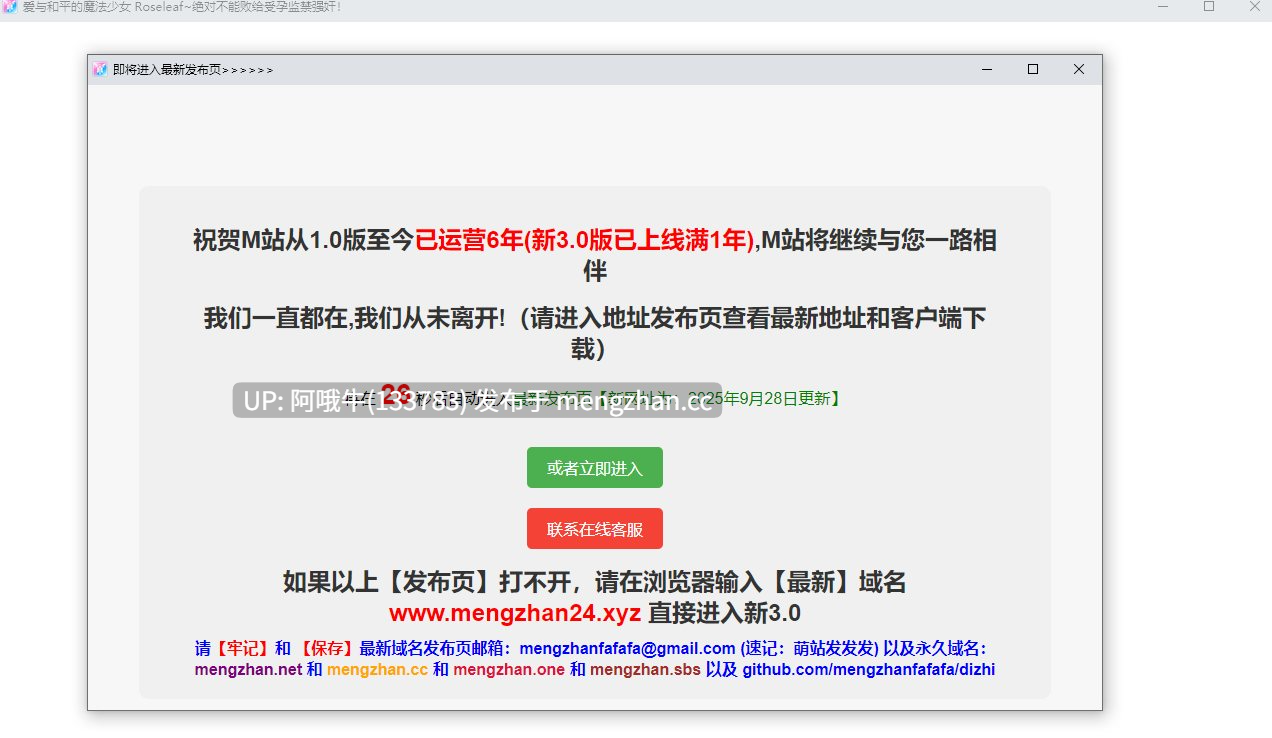Minimize the outer Roseleaf game window
This screenshot has height=738, width=1272.
coord(1163,7)
